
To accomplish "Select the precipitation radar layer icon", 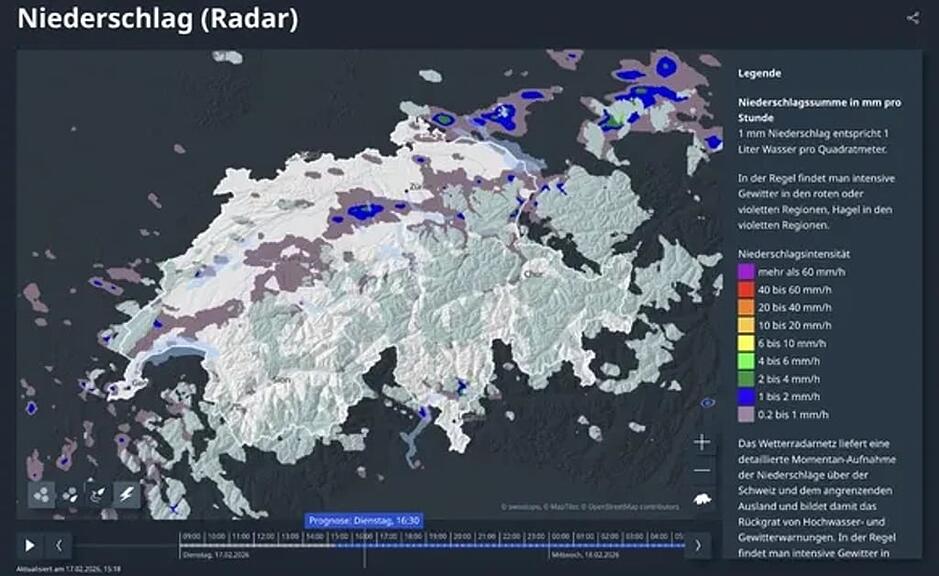I will [x=42, y=493].
